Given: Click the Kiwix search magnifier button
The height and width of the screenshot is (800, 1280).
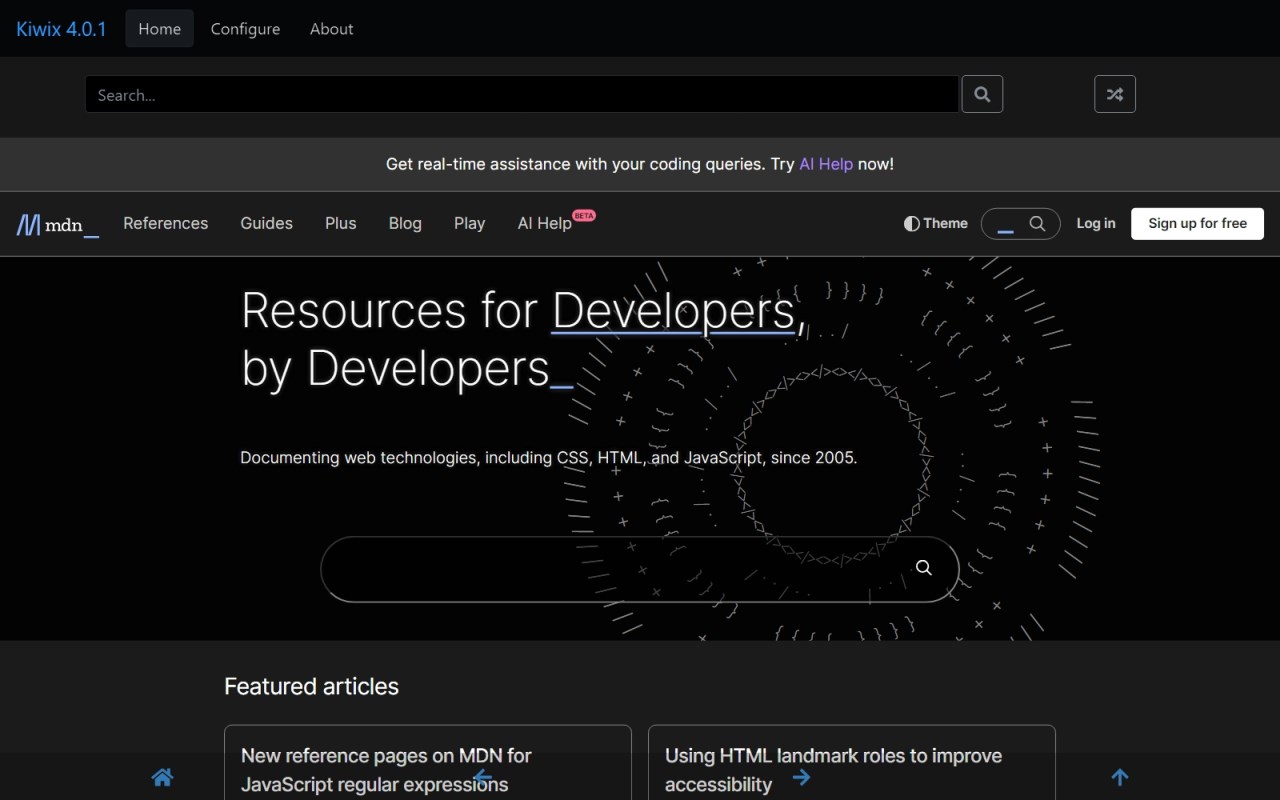Looking at the screenshot, I should tap(982, 95).
